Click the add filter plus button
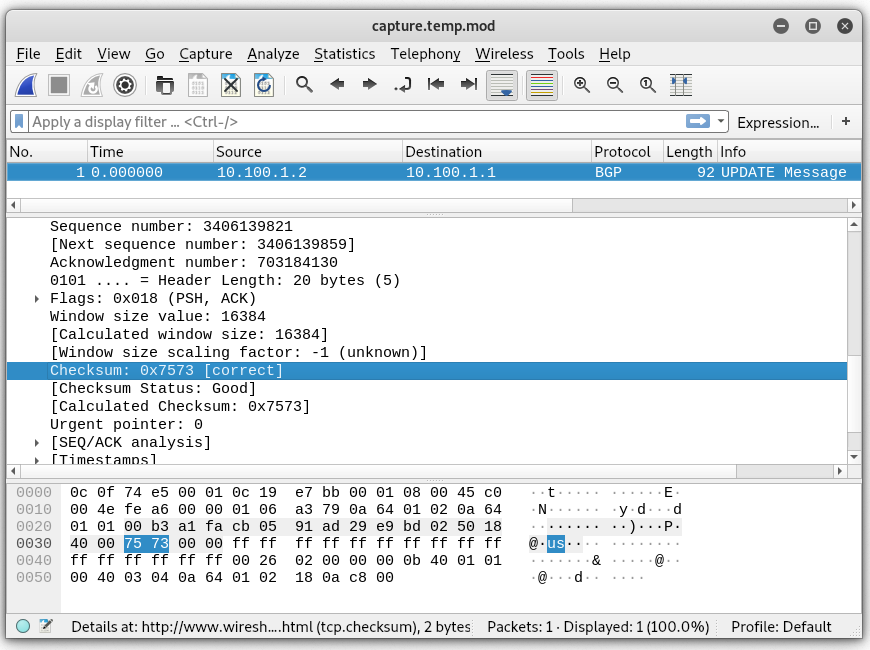 pos(846,122)
